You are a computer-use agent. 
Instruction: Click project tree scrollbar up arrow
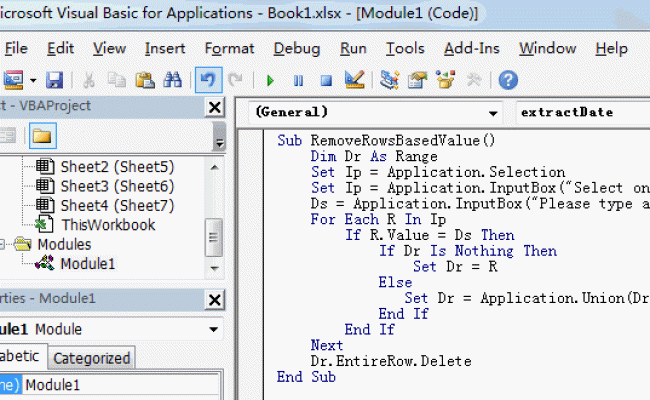coord(214,167)
